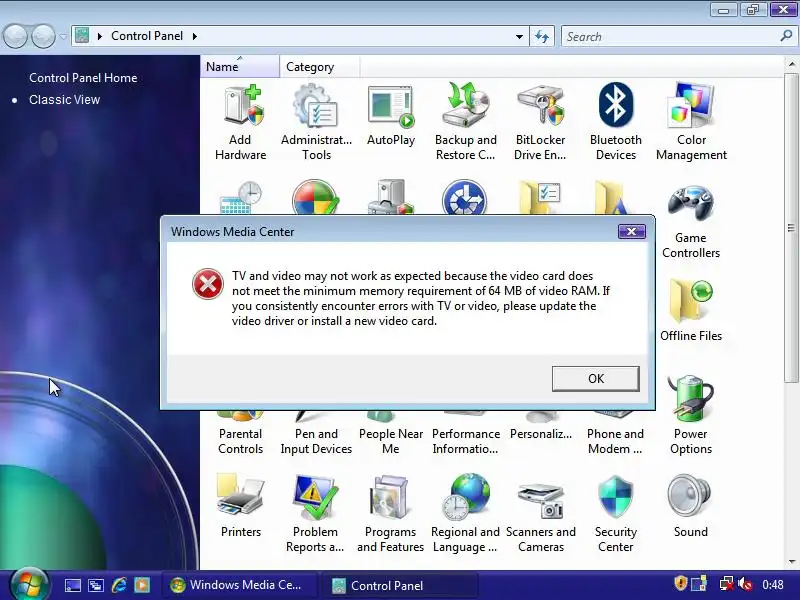Click the taskbar clock 0:48
The image size is (800, 600).
point(772,585)
